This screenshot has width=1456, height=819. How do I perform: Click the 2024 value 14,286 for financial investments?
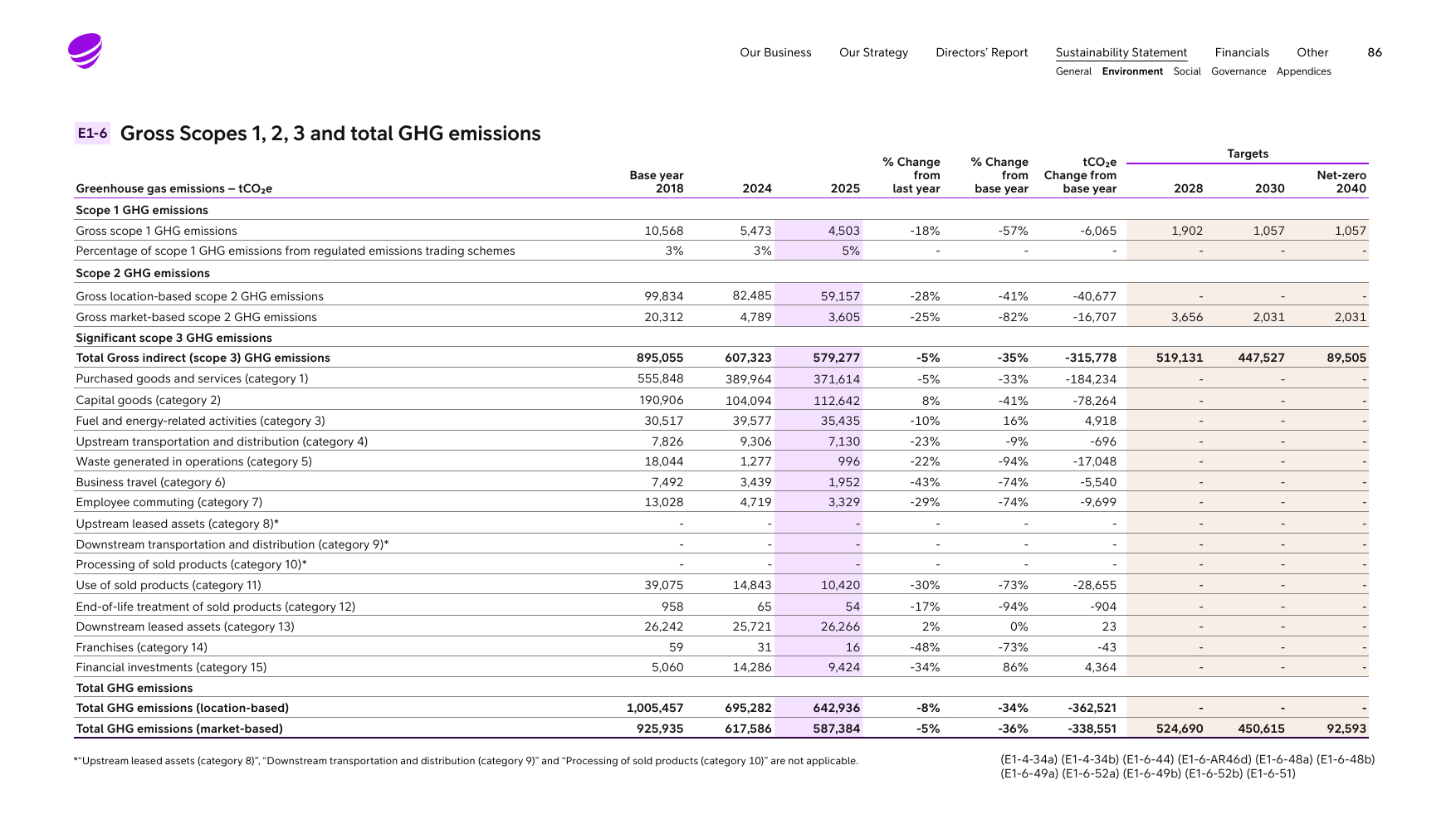coord(752,667)
